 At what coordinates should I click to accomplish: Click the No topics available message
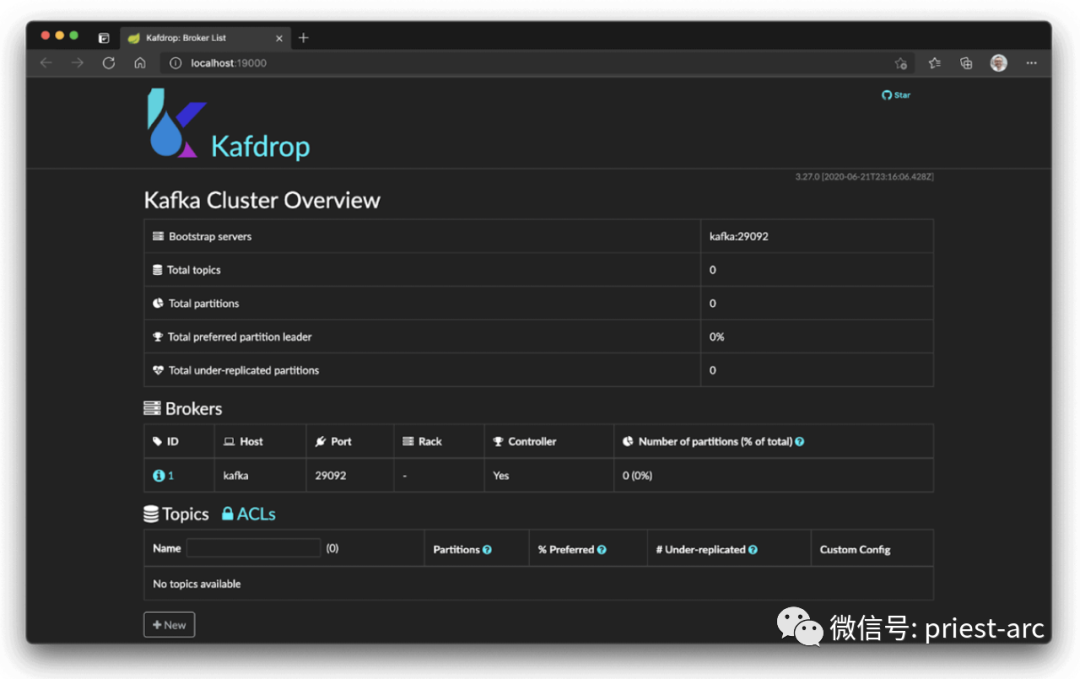point(196,584)
